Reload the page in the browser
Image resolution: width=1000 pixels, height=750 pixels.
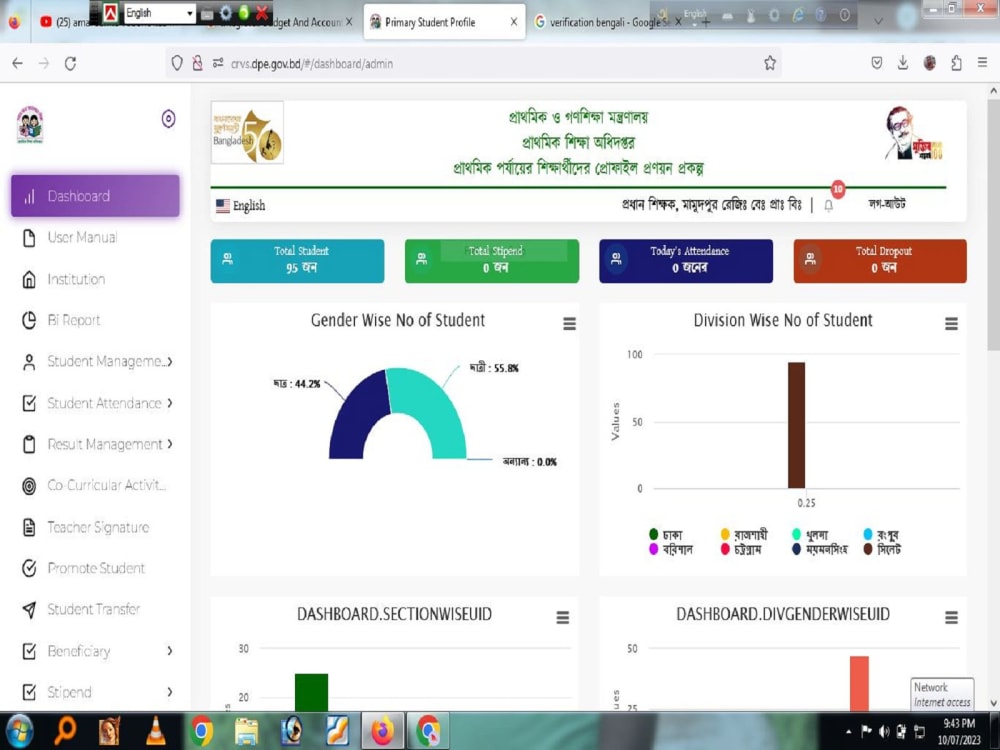point(70,63)
